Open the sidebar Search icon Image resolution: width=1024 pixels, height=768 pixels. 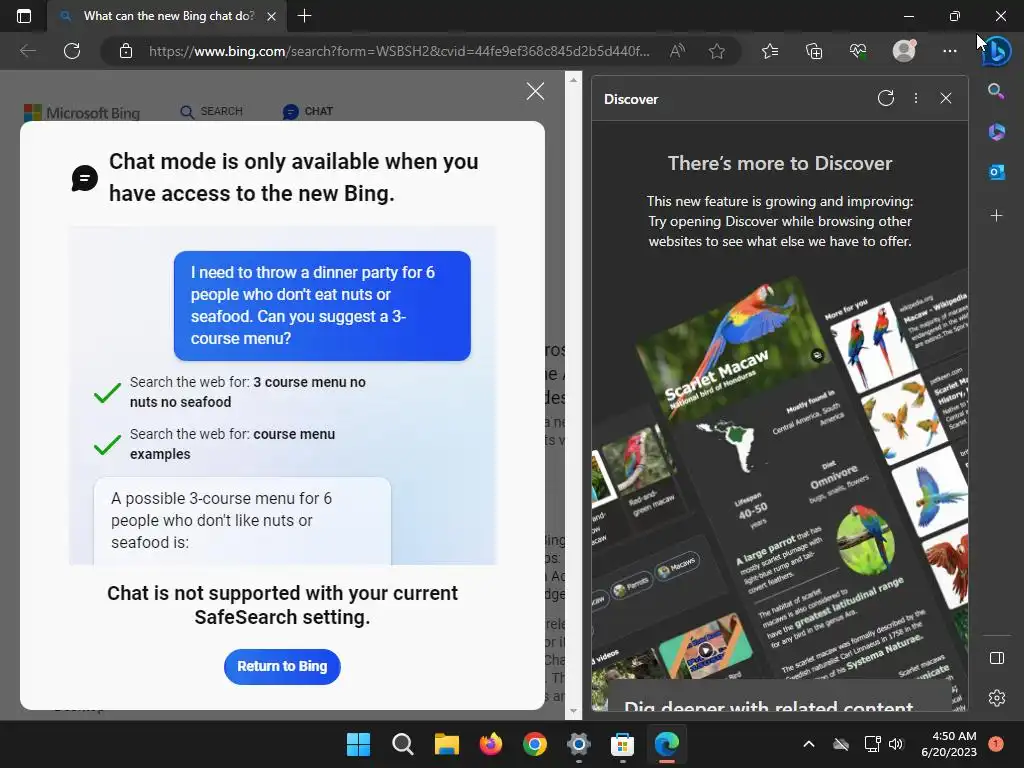tap(996, 91)
